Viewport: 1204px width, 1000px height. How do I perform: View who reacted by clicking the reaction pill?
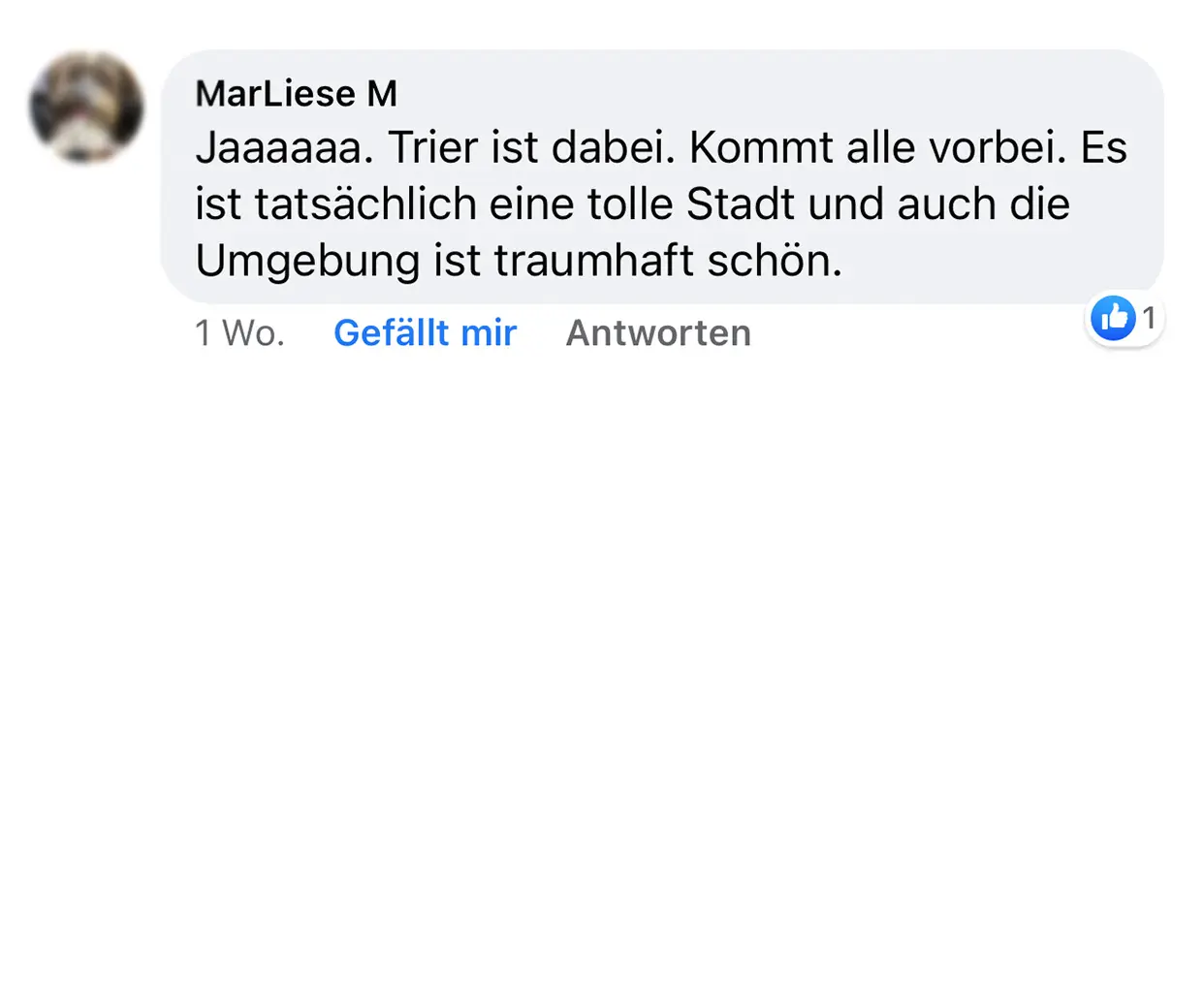[1125, 318]
